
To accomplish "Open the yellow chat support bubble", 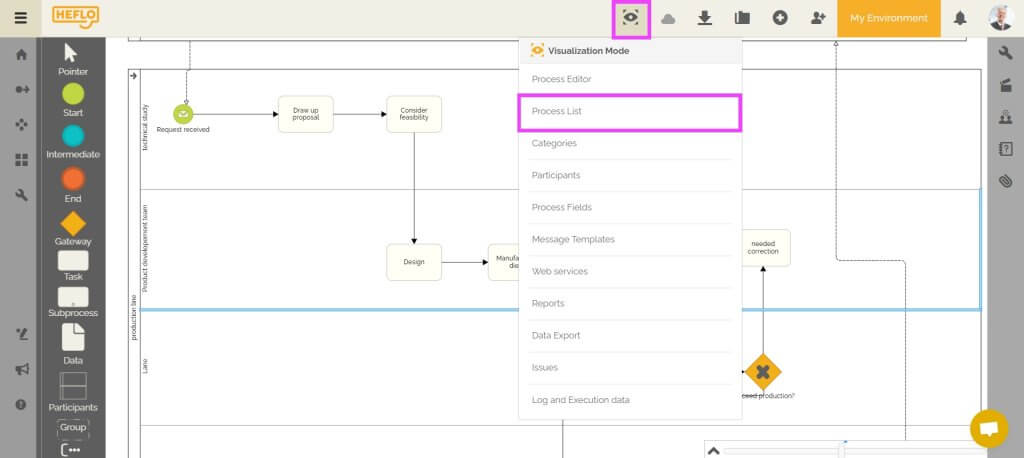I will tap(988, 428).
